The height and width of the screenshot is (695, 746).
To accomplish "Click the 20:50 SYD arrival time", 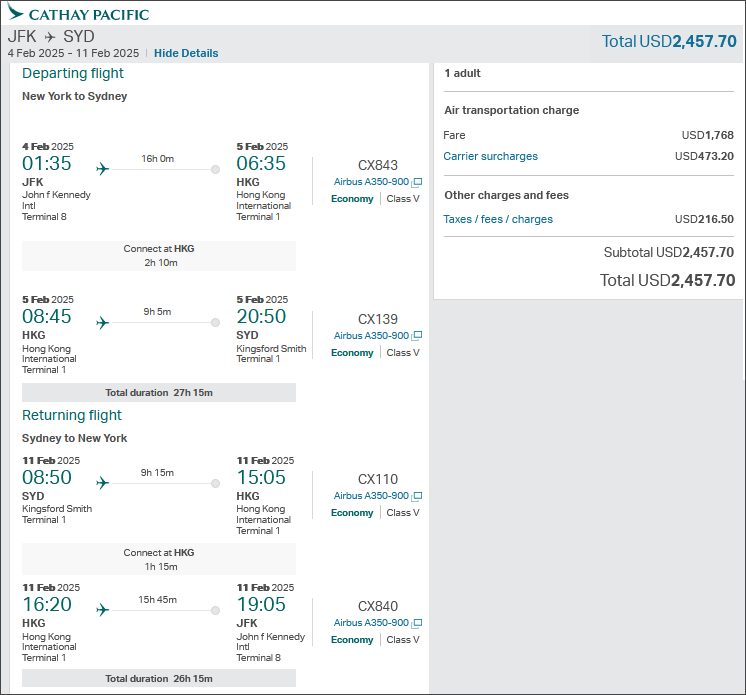I will [261, 316].
